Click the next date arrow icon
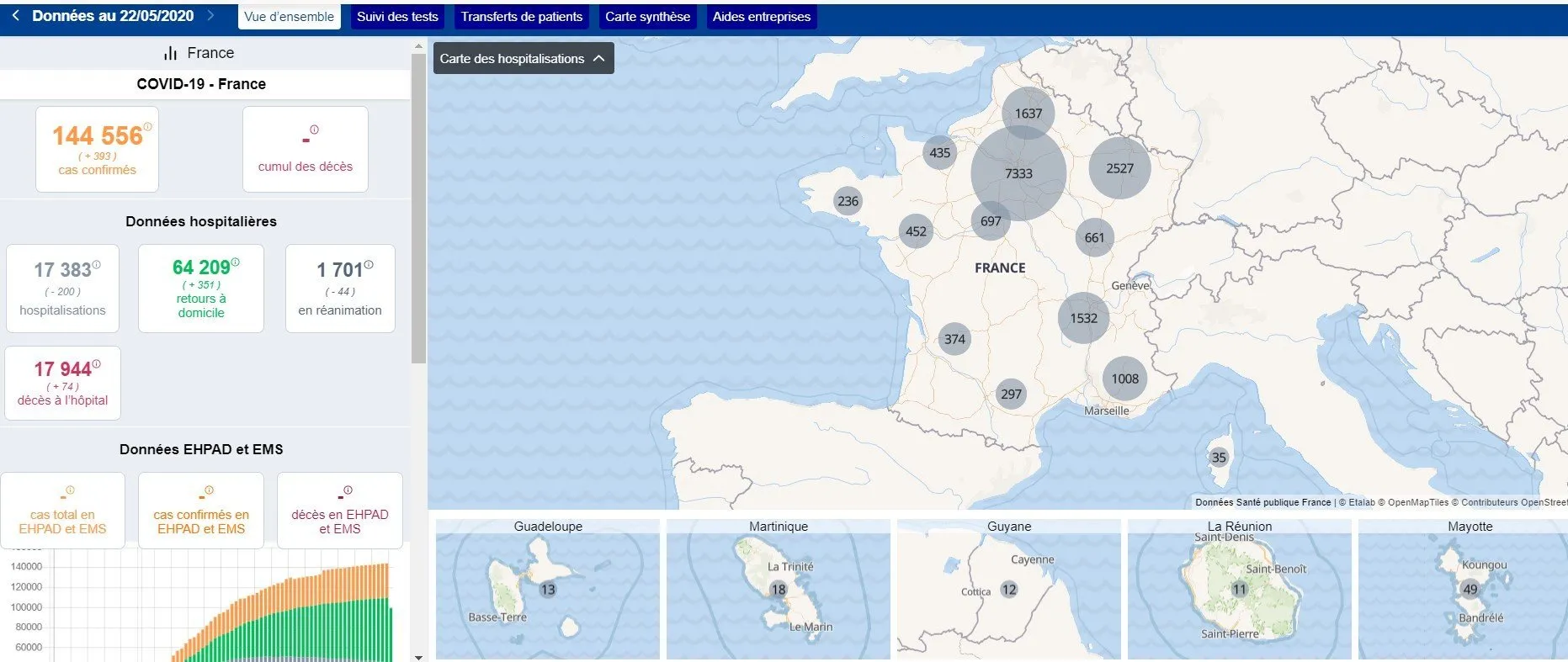The height and width of the screenshot is (662, 1568). [210, 16]
